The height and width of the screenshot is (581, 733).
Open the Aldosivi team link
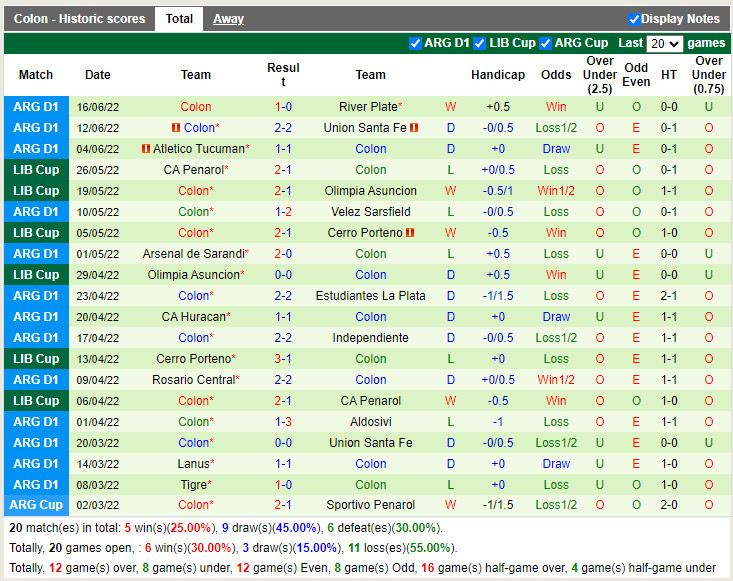[x=370, y=422]
